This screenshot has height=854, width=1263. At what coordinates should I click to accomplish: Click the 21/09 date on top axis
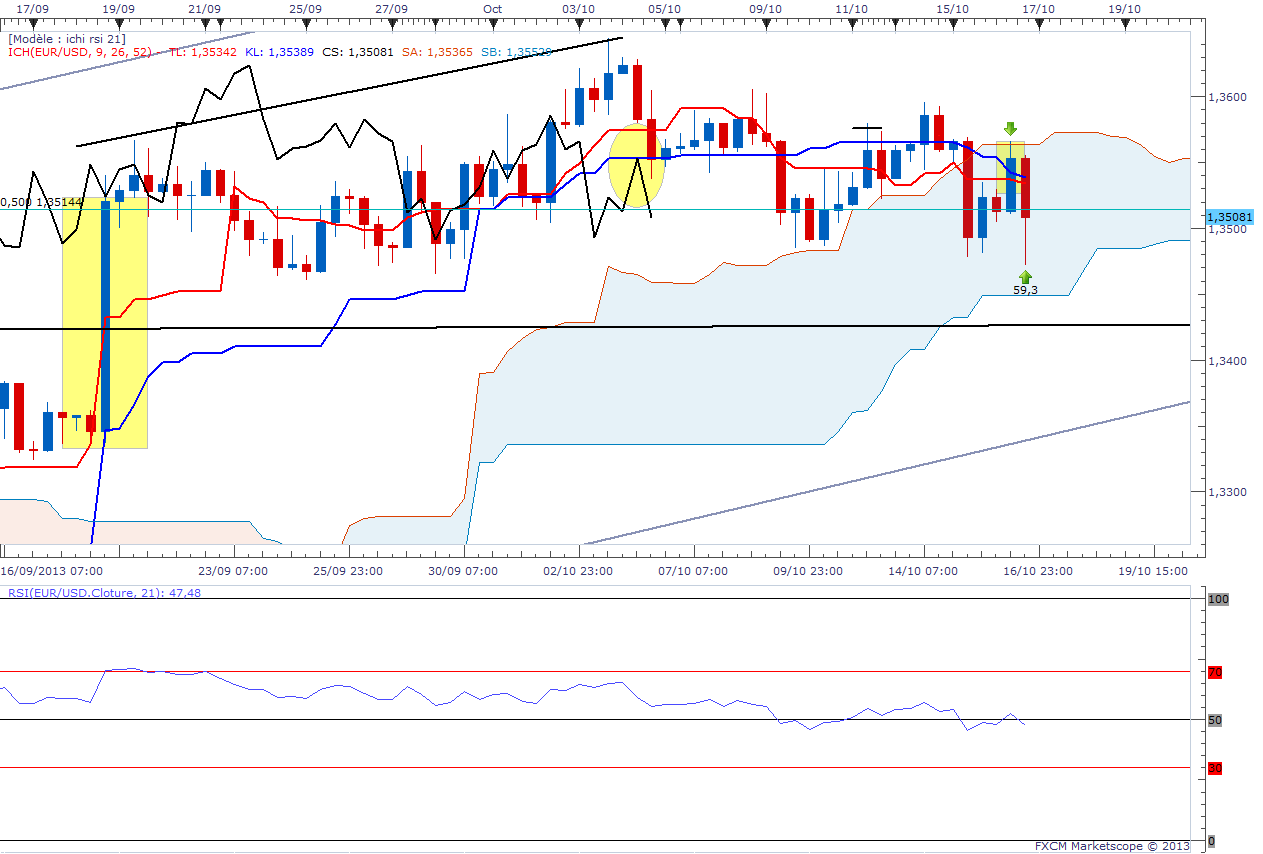point(205,8)
